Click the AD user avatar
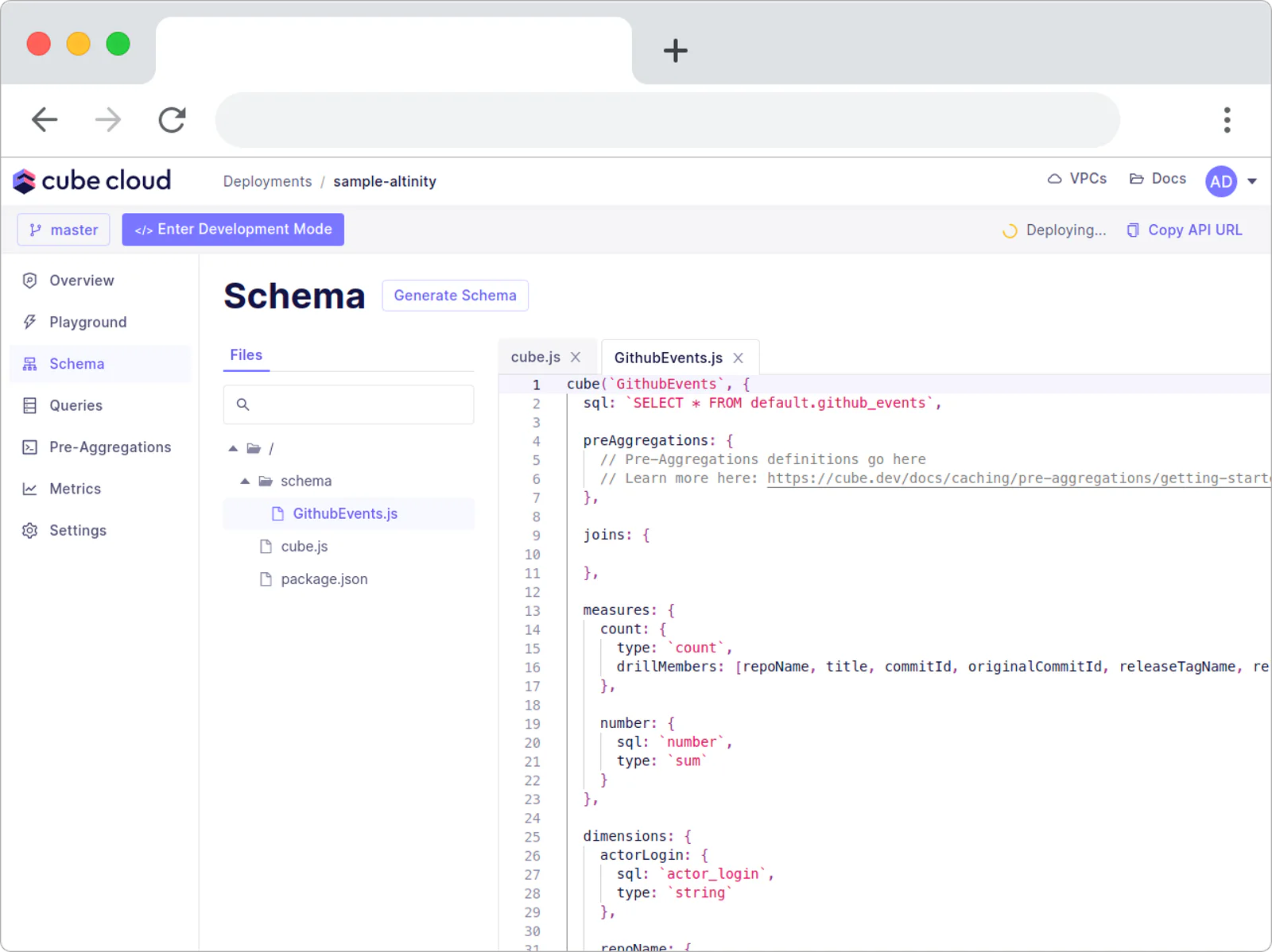Viewport: 1272px width, 952px height. [1221, 181]
